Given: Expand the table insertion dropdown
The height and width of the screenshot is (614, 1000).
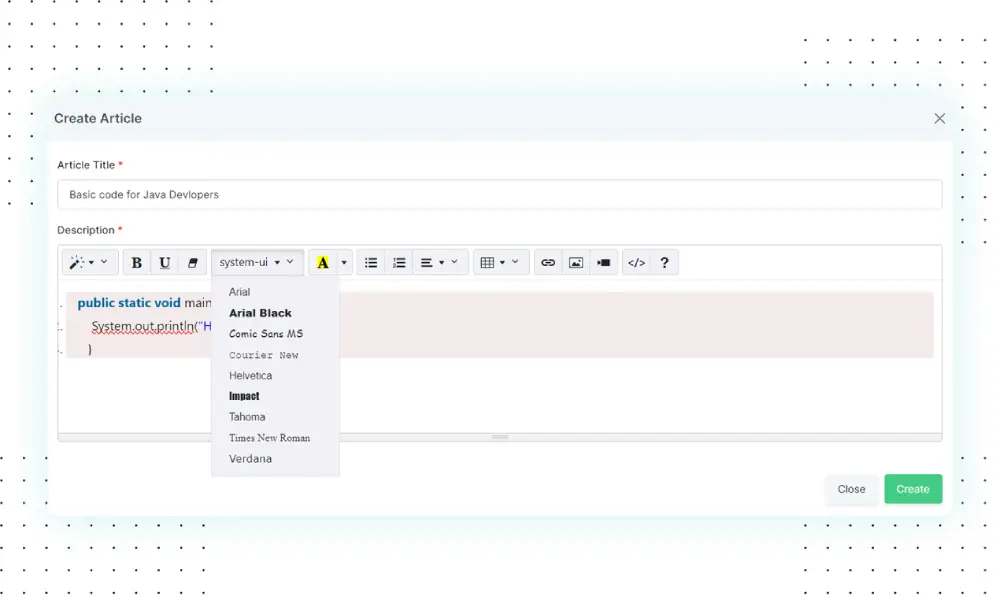Looking at the screenshot, I should 500,262.
